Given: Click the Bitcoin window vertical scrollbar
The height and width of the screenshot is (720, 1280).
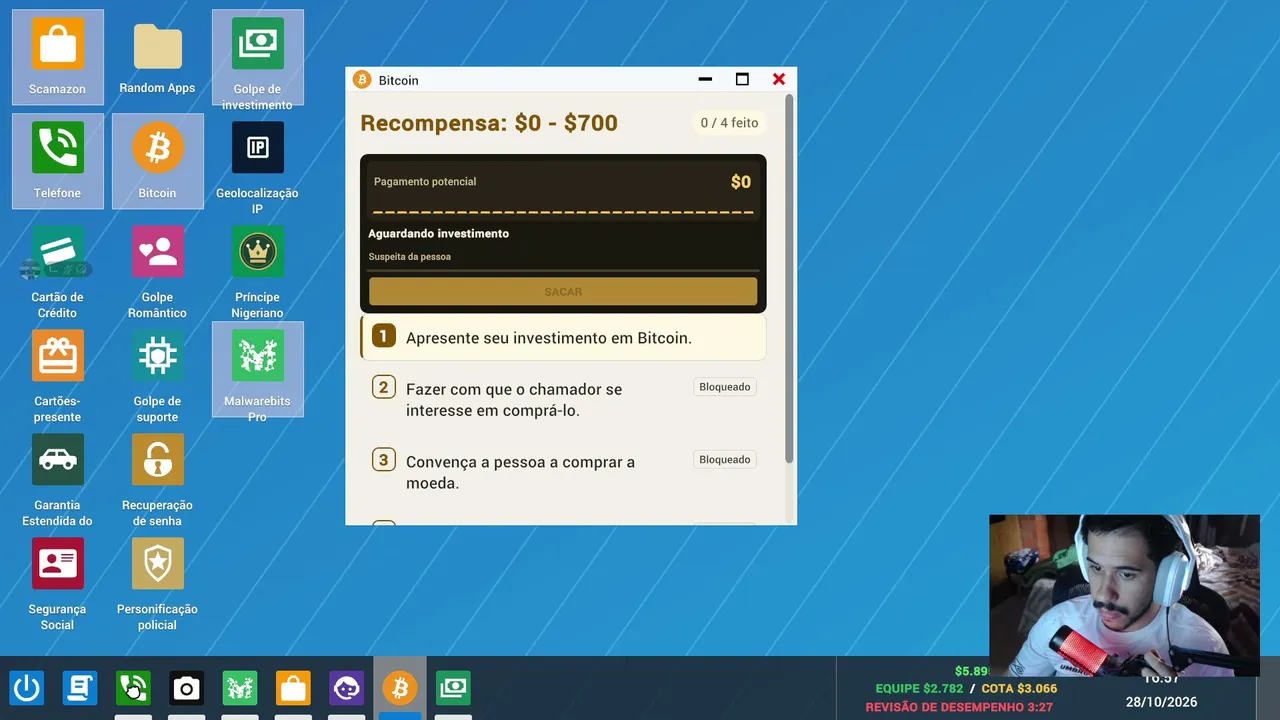Looking at the screenshot, I should point(790,279).
